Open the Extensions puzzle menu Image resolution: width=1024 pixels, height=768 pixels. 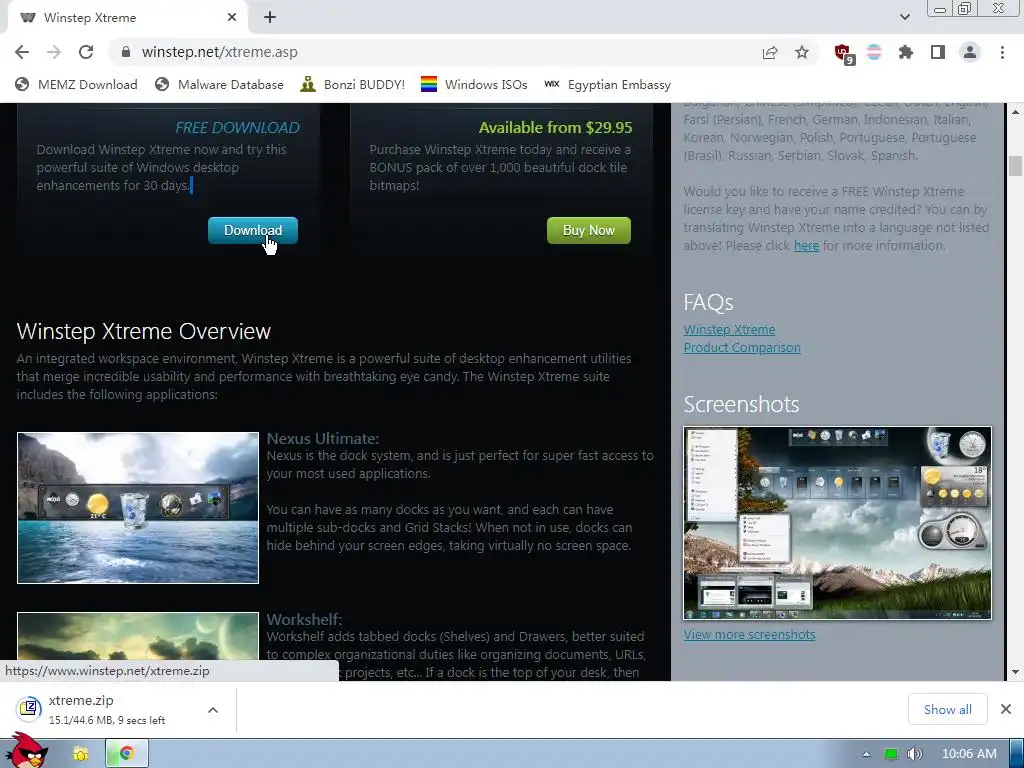click(905, 52)
